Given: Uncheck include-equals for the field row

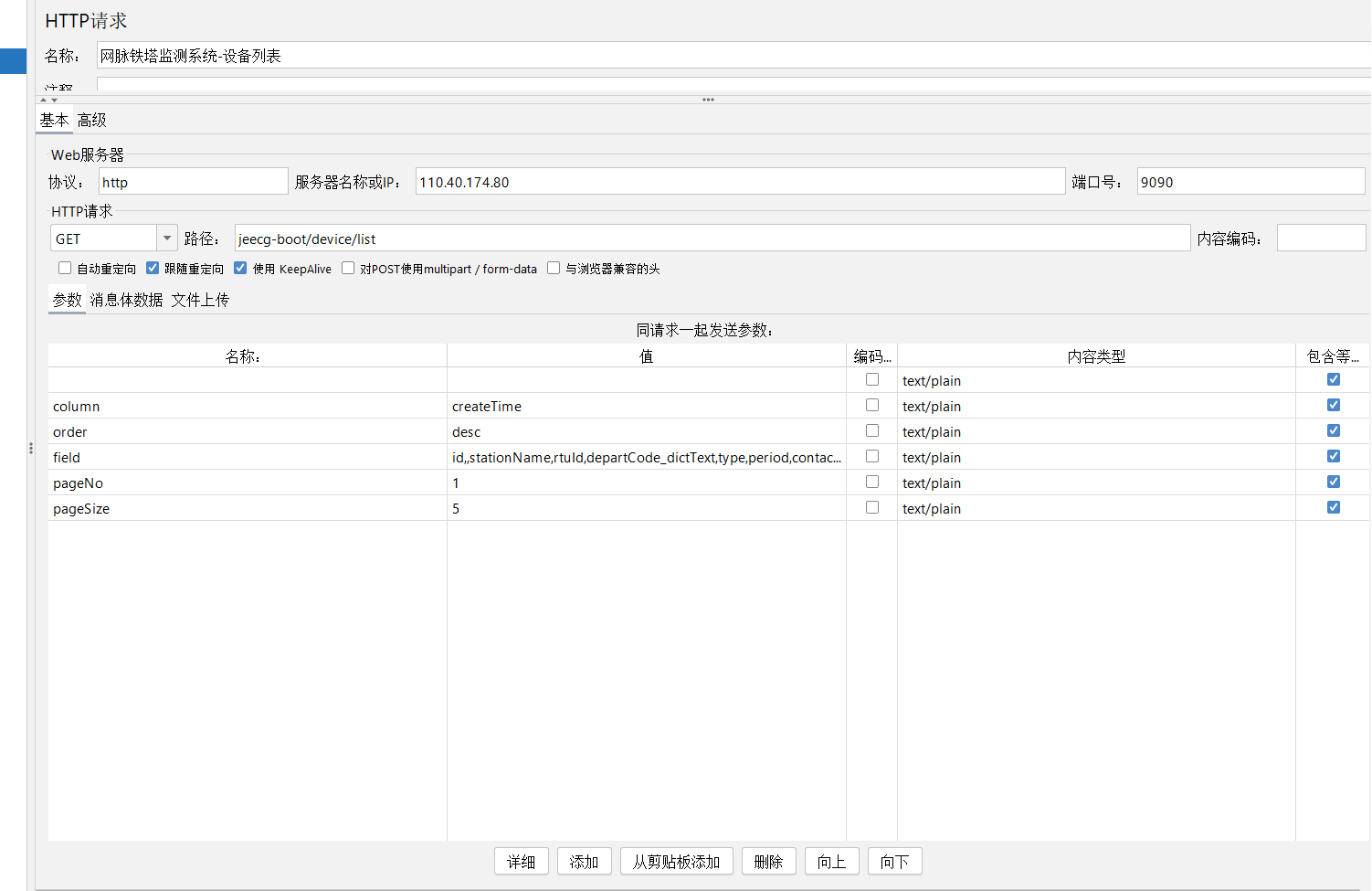Looking at the screenshot, I should pyautogui.click(x=1334, y=456).
